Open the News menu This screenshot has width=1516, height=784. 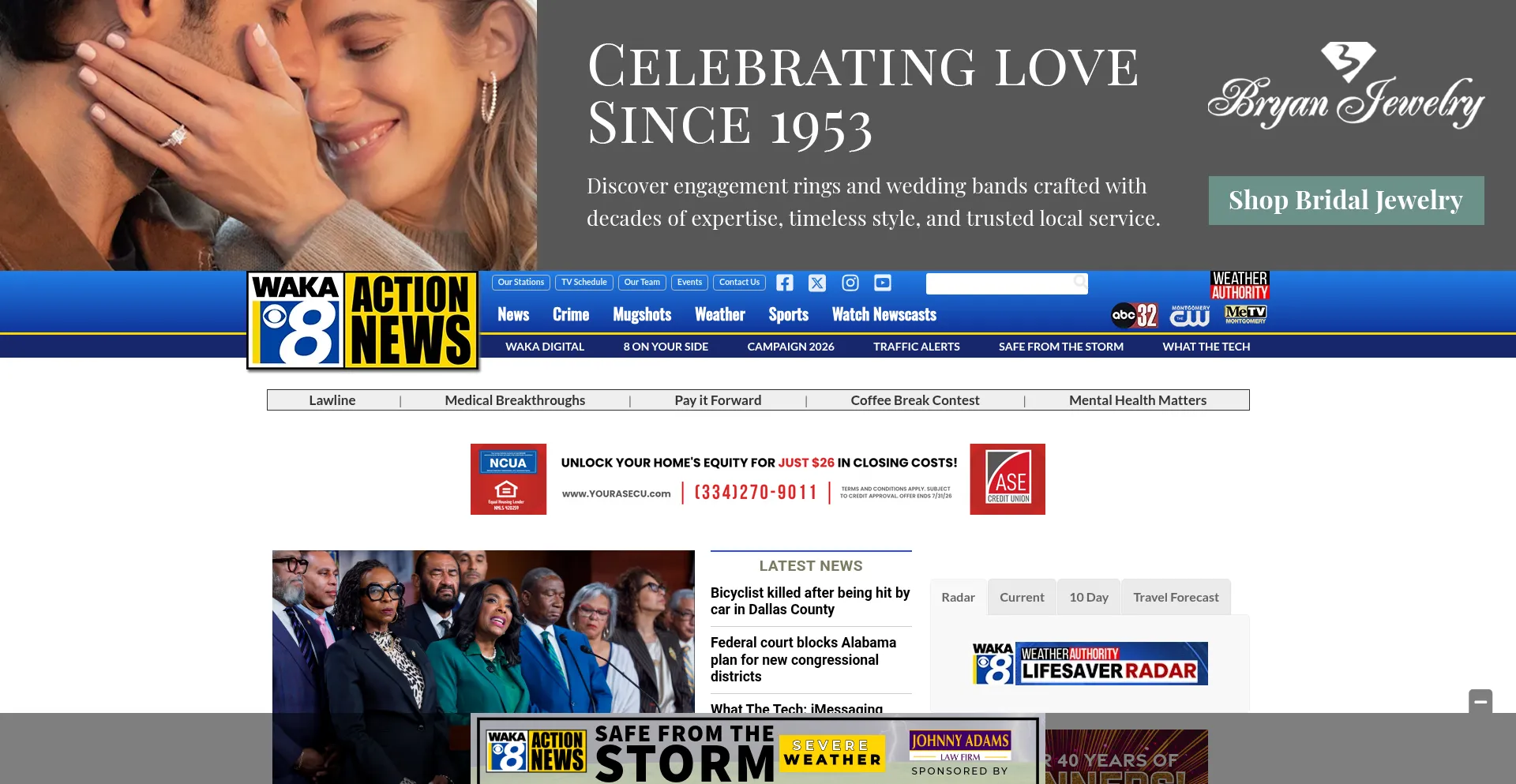[x=513, y=315]
